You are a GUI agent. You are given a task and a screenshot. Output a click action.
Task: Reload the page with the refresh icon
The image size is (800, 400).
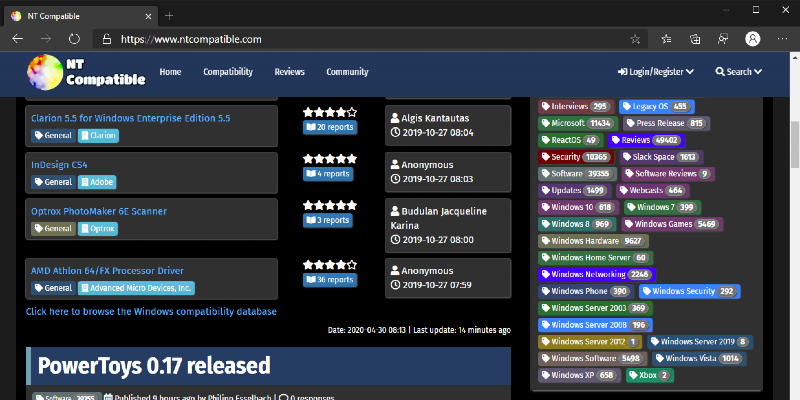(74, 39)
